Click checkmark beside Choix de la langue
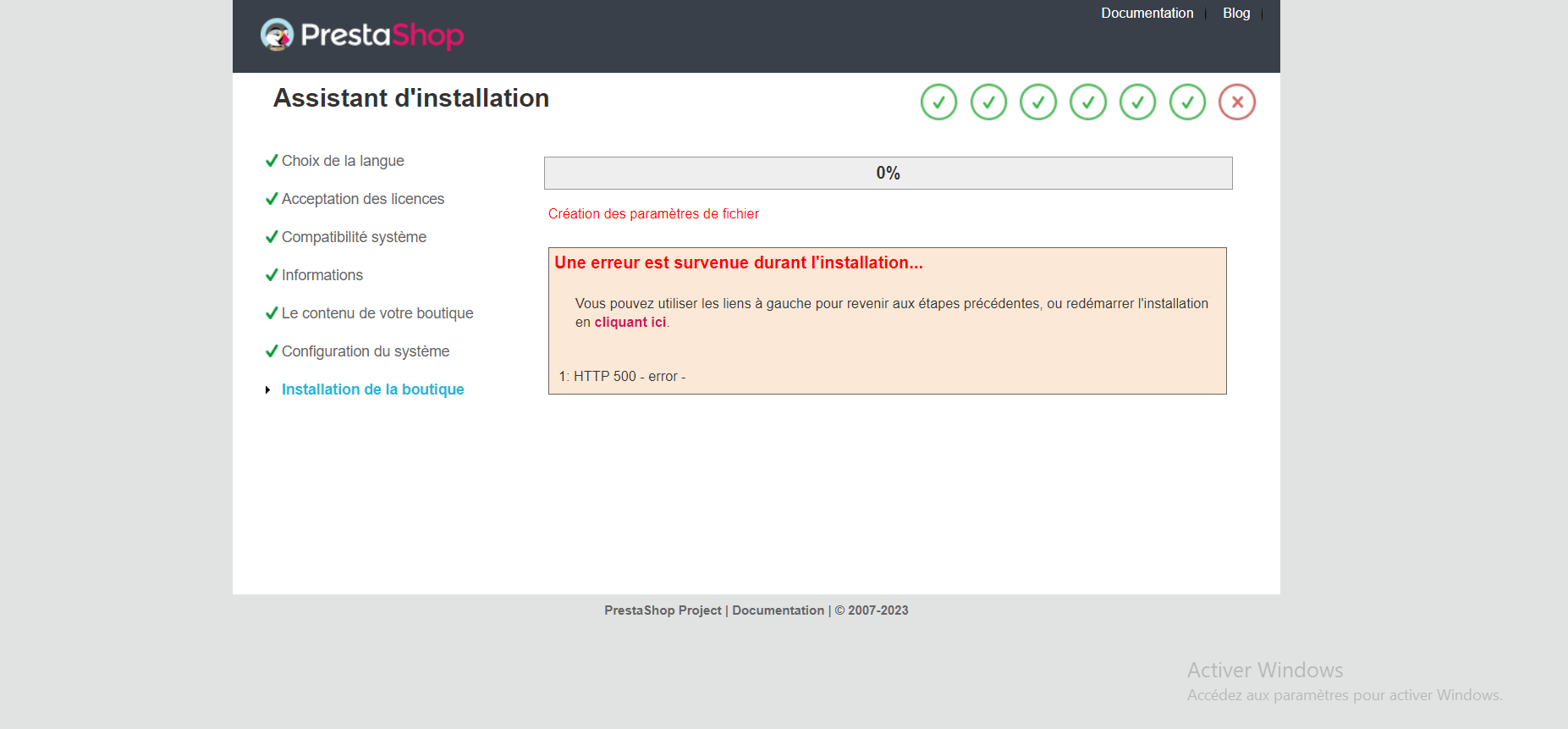 272,161
